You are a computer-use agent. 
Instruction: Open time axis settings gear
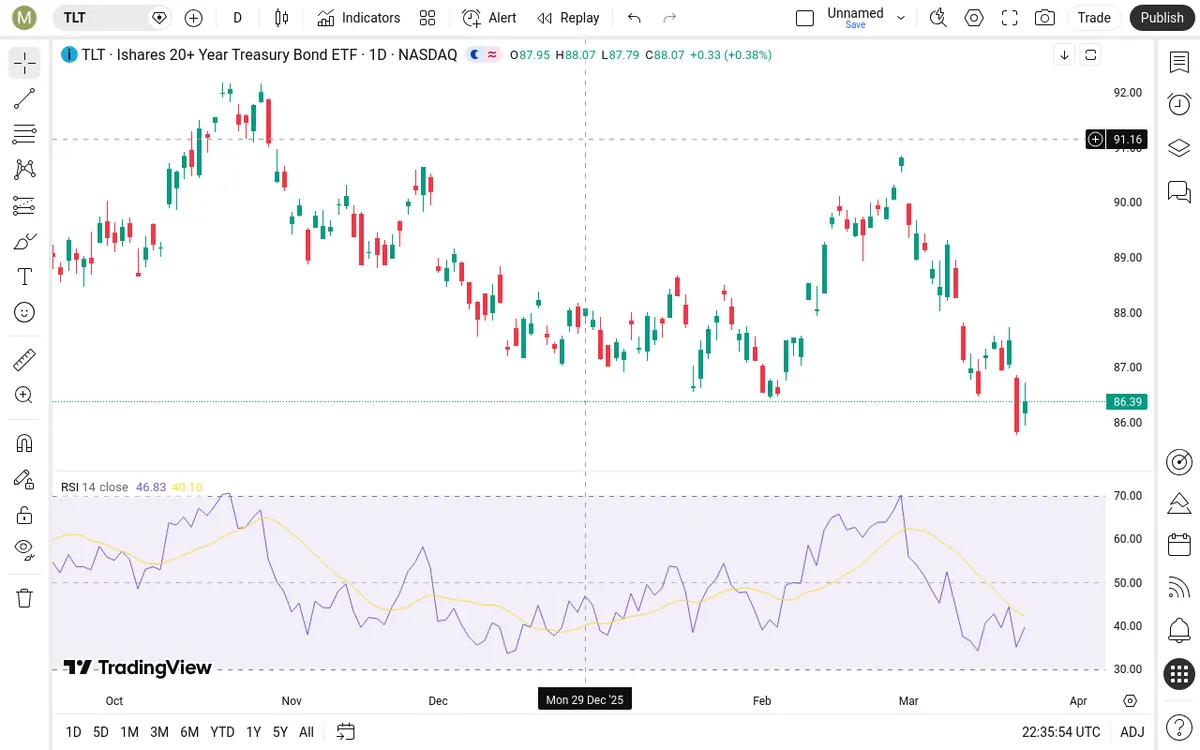click(1130, 701)
